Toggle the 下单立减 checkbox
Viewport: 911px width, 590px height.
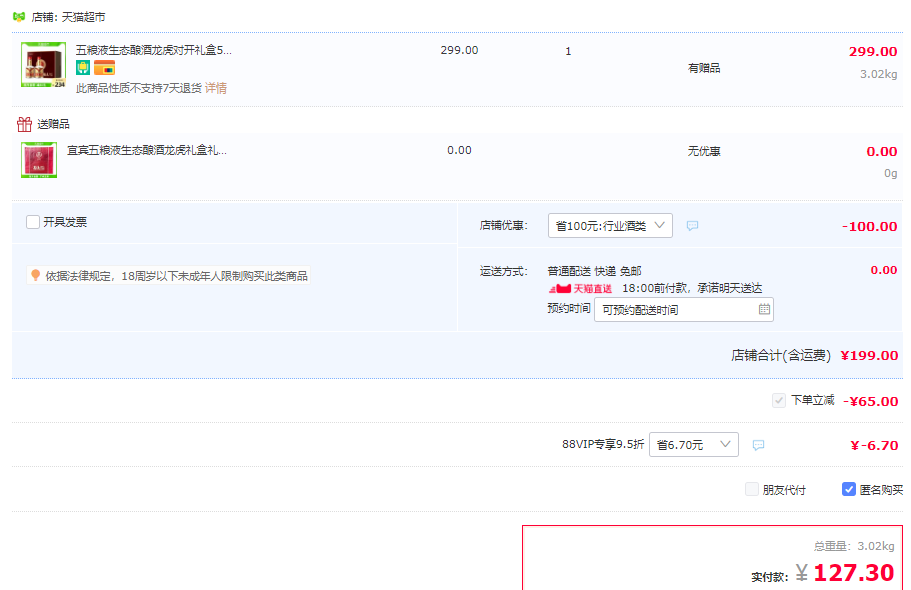779,401
